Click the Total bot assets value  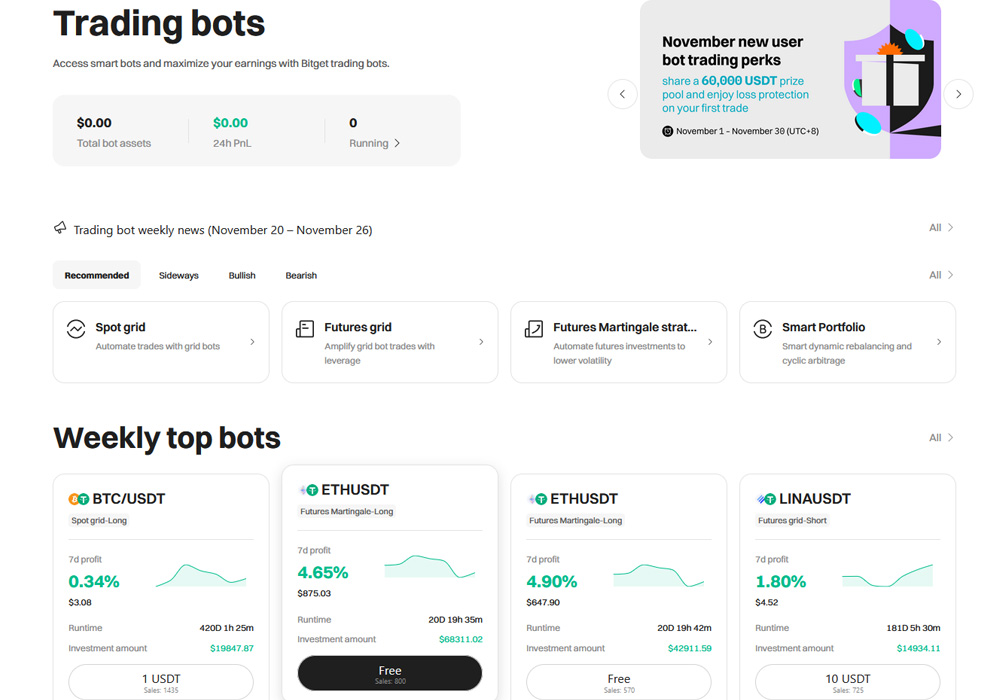coord(94,123)
